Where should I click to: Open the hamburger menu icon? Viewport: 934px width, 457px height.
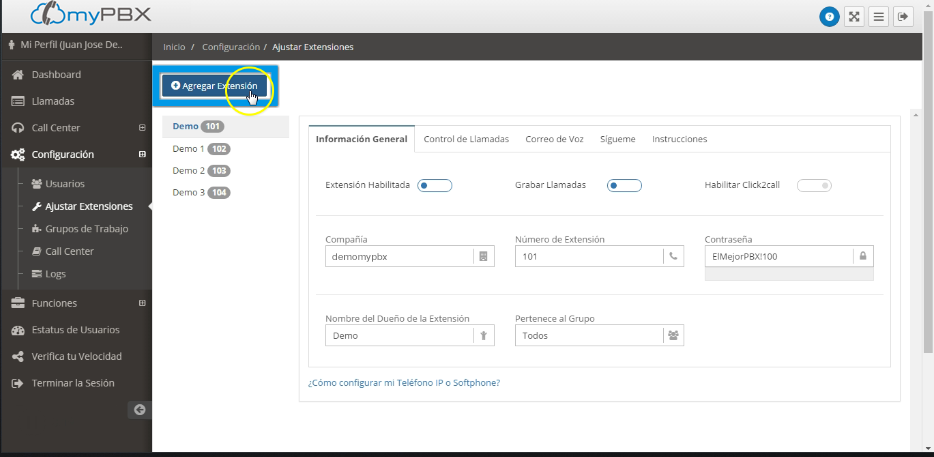[877, 16]
